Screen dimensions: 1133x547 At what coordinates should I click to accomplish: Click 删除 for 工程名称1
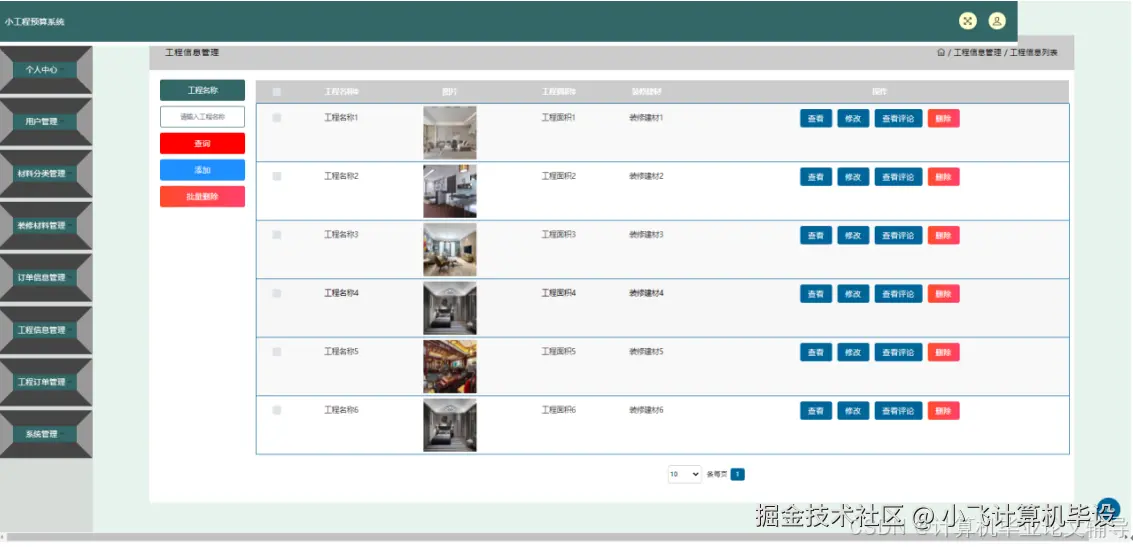944,119
